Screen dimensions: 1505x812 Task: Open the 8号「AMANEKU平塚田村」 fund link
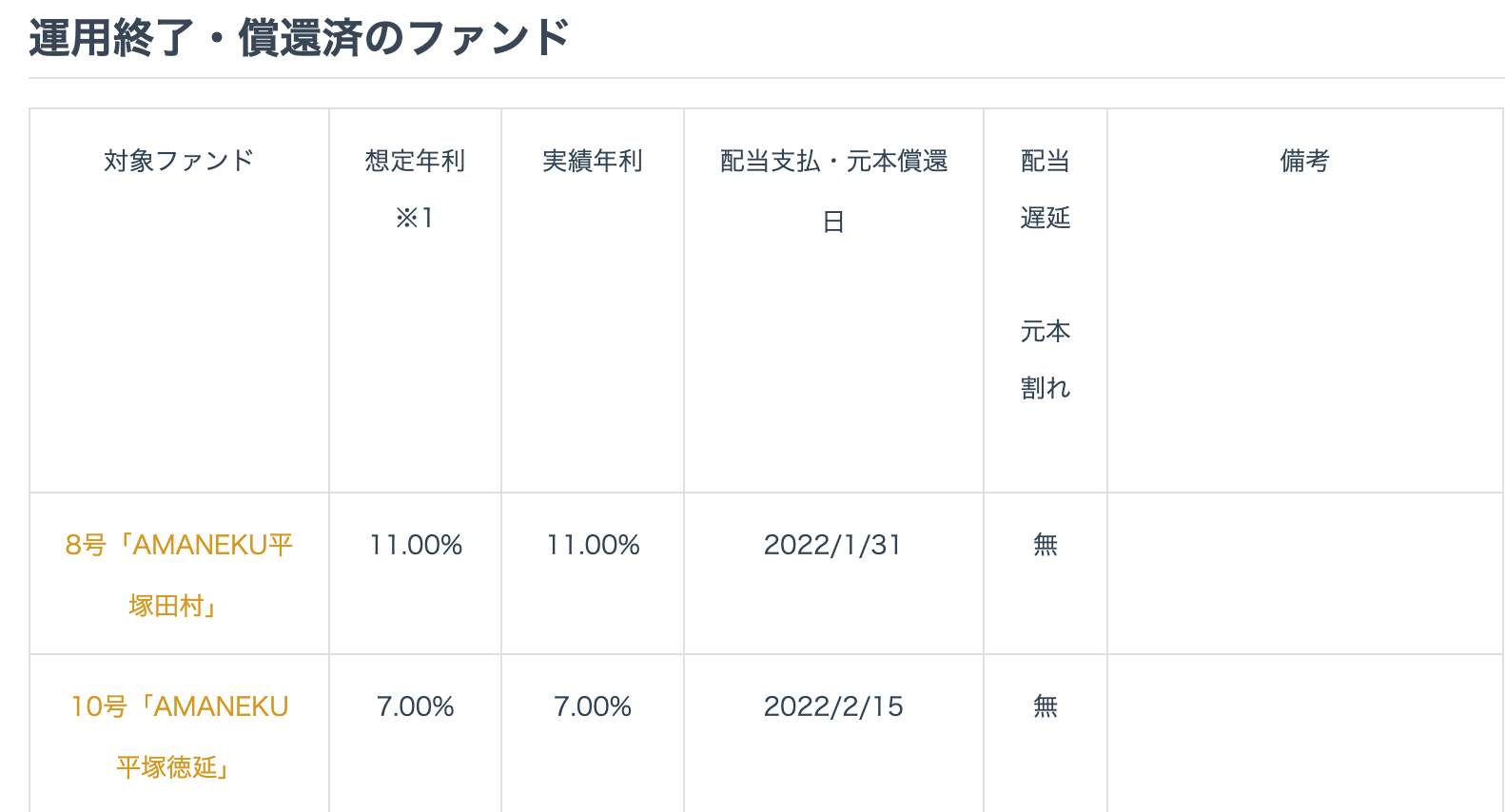(179, 546)
